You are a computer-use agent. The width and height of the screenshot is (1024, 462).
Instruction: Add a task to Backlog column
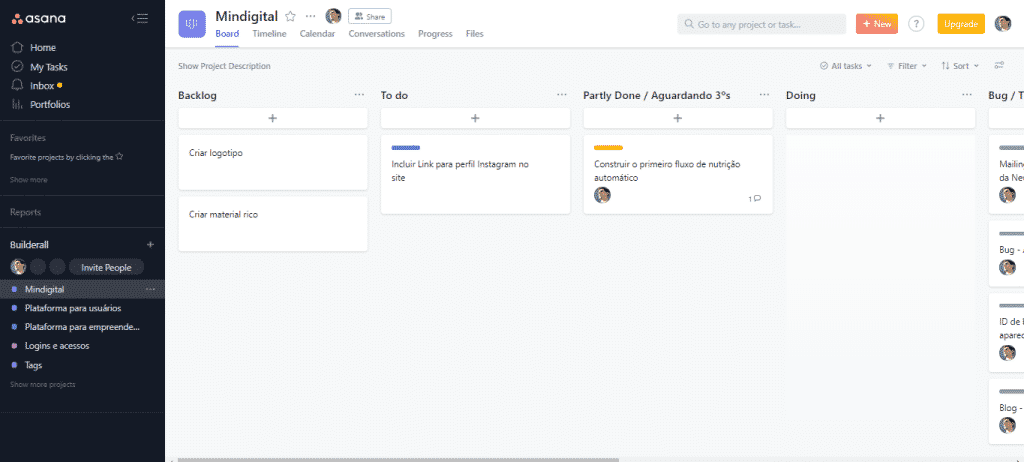click(x=272, y=118)
